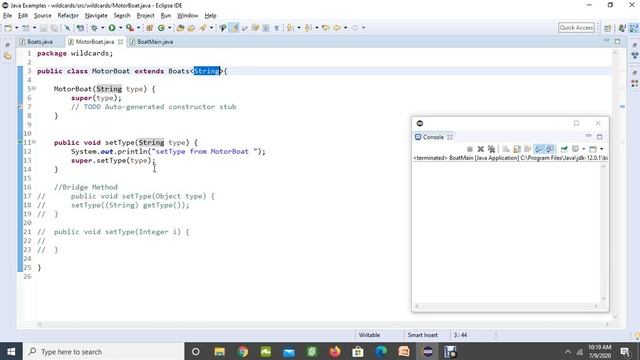Viewport: 640px width, 360px height.
Task: Click the Open Type icon
Action: tap(180, 28)
